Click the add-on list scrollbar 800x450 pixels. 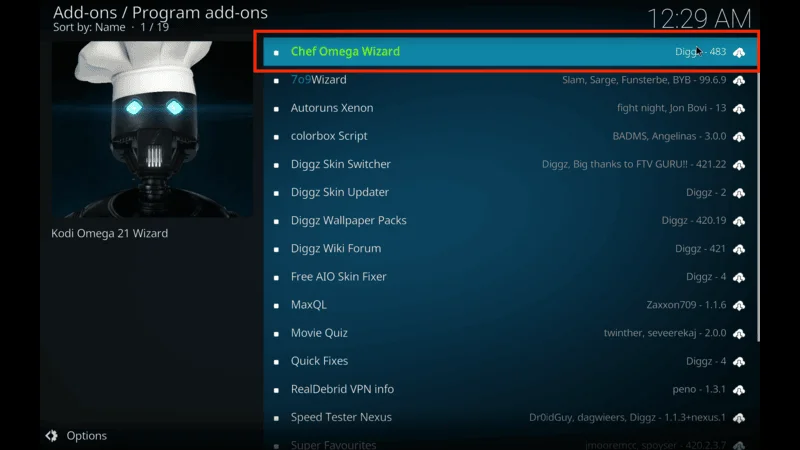click(759, 207)
